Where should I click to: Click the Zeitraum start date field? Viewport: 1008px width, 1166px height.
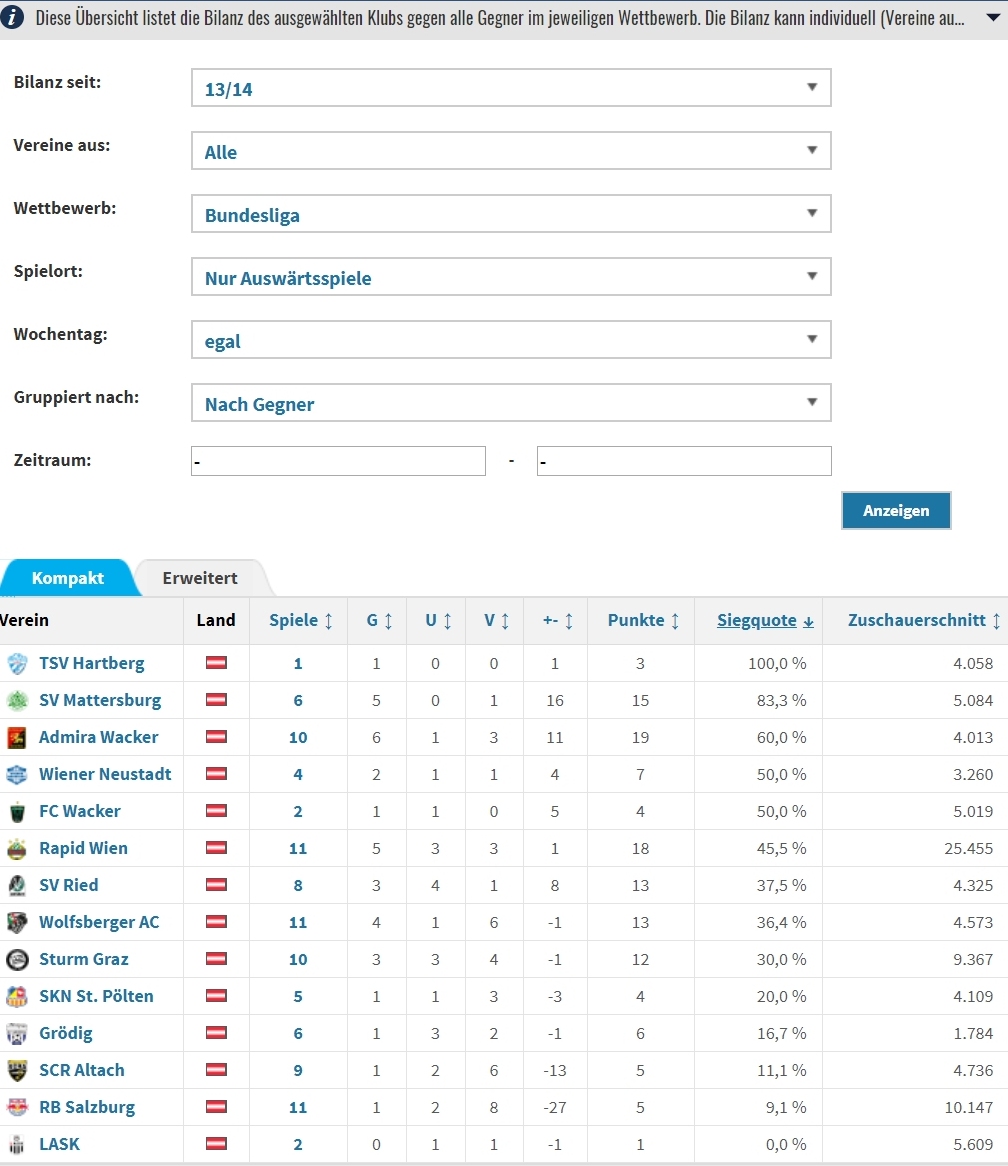click(338, 461)
